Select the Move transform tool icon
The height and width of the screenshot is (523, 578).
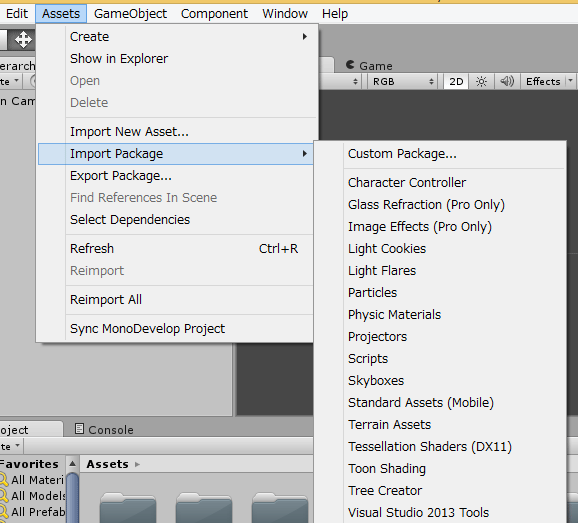[23, 40]
